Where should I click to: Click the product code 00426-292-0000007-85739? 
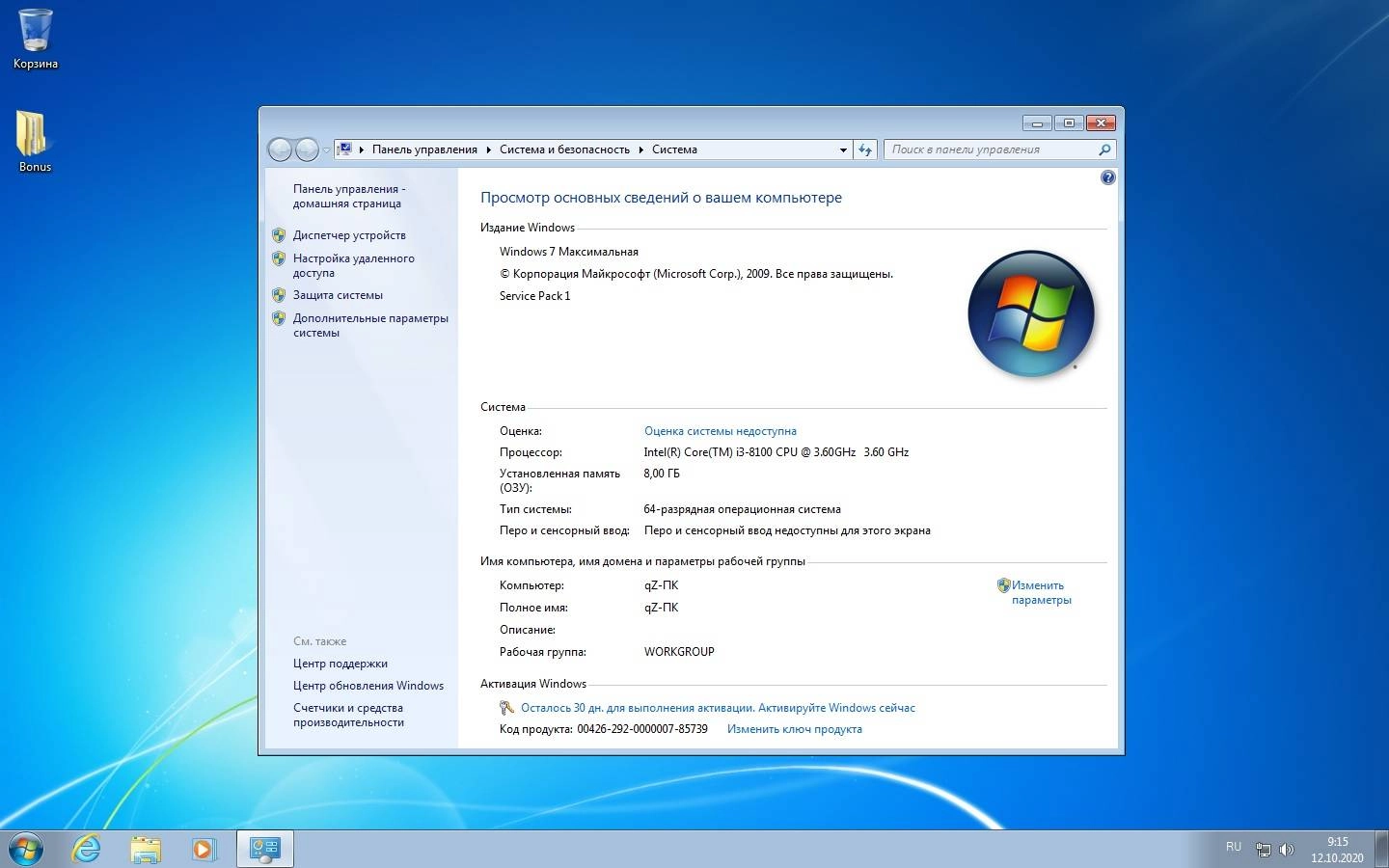tap(642, 729)
